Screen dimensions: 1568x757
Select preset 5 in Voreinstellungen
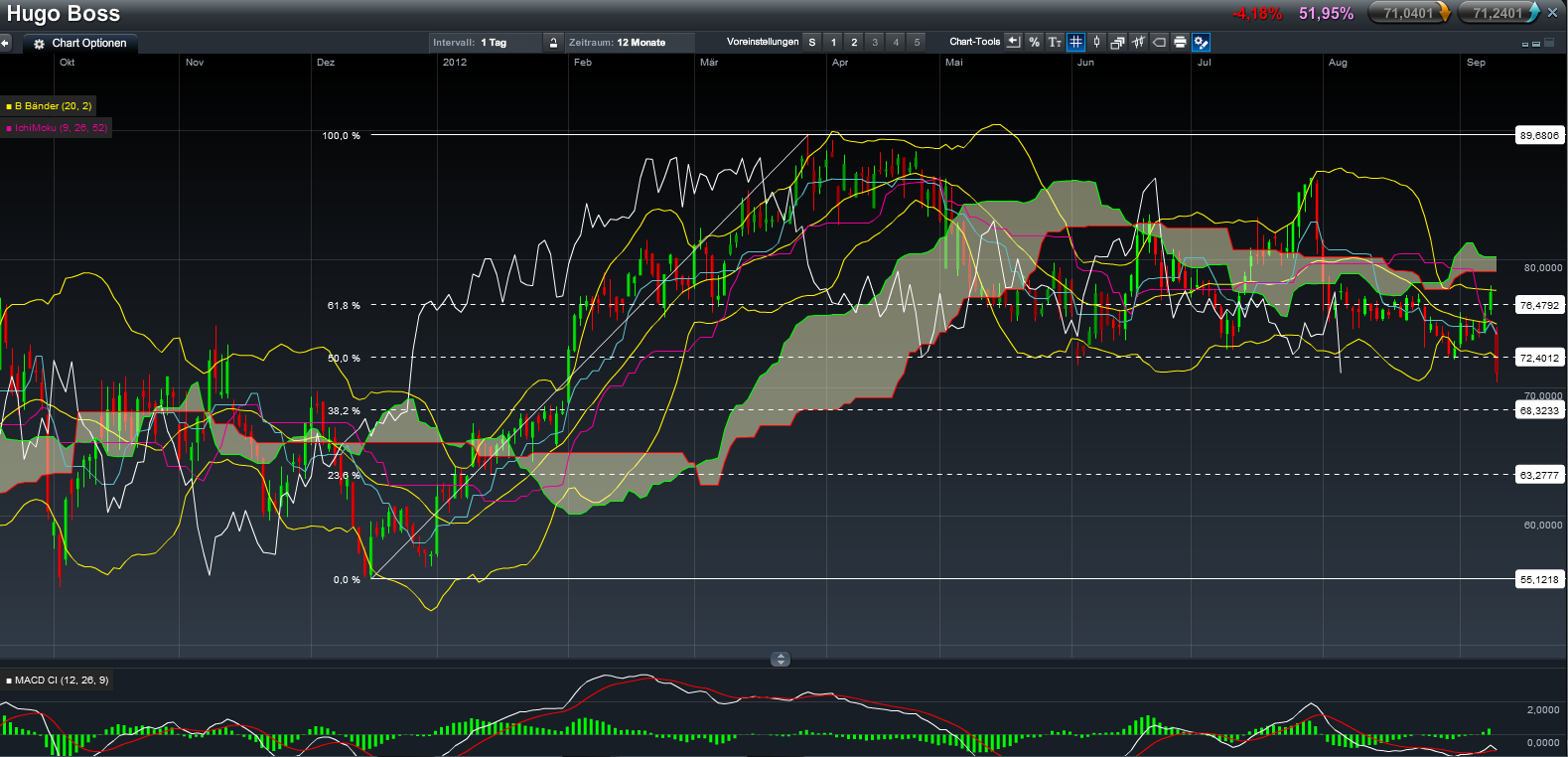(x=917, y=42)
